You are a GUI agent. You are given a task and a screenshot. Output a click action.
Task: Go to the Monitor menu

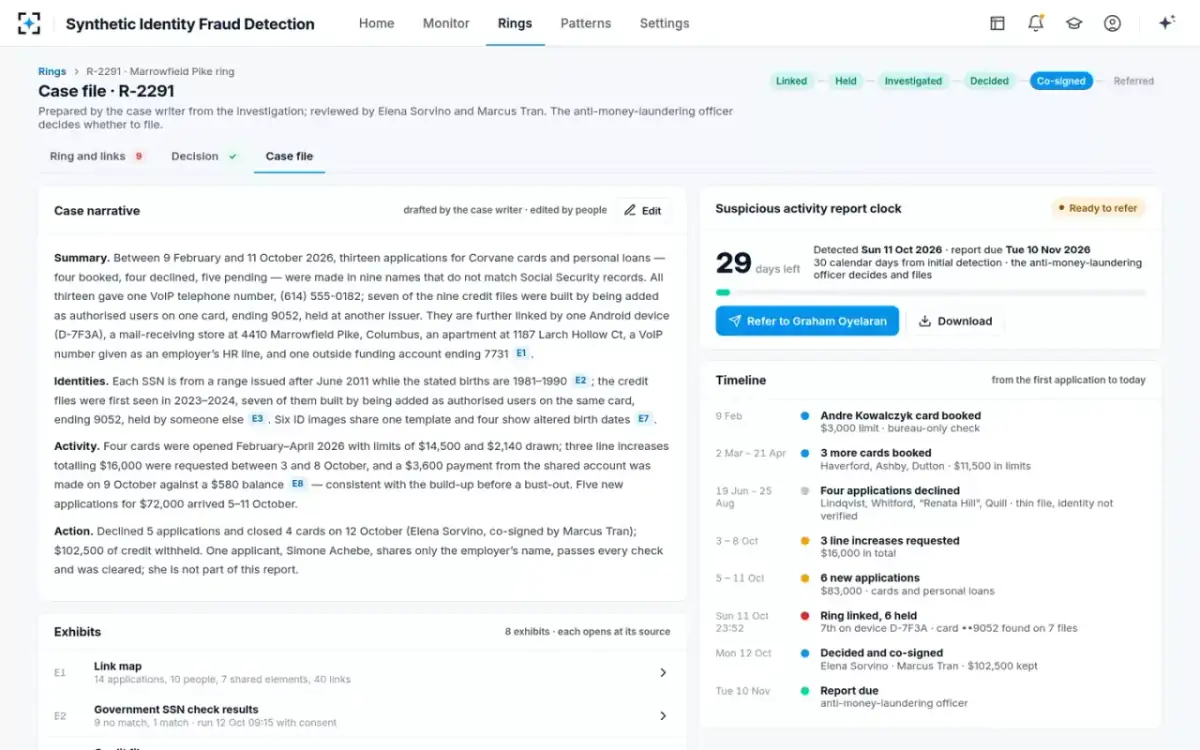click(446, 23)
